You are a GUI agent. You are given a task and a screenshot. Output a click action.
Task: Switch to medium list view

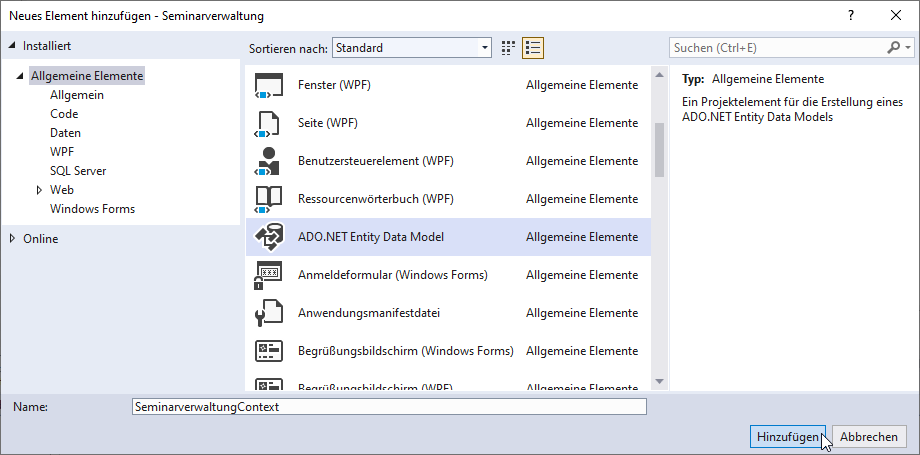(533, 48)
